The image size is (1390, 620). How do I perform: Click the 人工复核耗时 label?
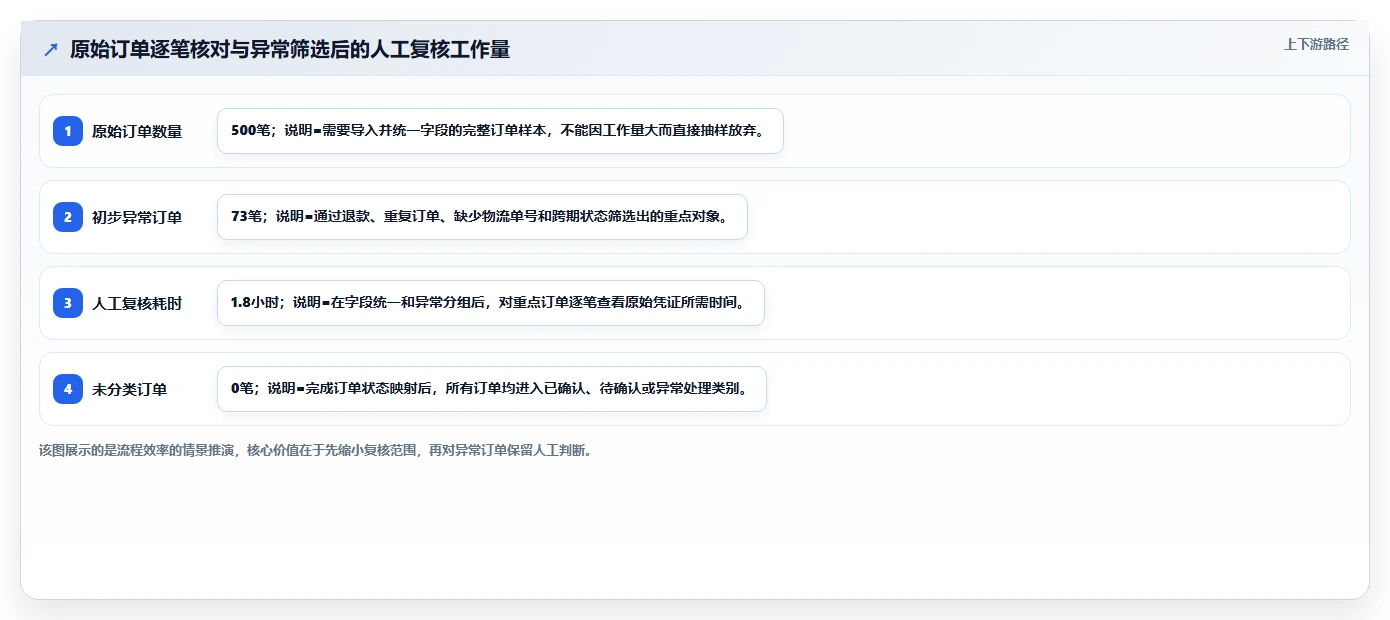(x=137, y=303)
